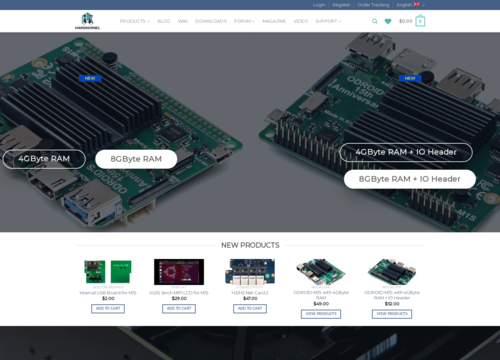Open the Downloads menu item
The width and height of the screenshot is (500, 360).
pos(211,21)
